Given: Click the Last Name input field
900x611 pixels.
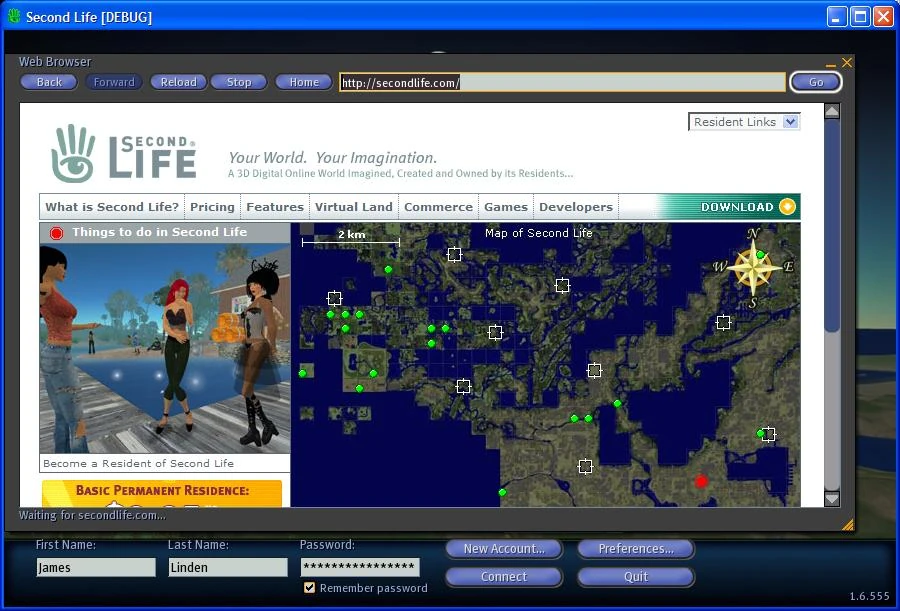Looking at the screenshot, I should [x=228, y=567].
